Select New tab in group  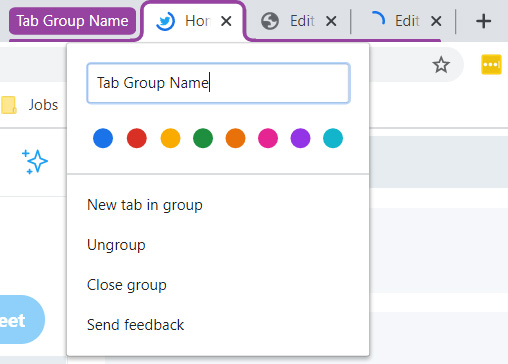coord(218,205)
